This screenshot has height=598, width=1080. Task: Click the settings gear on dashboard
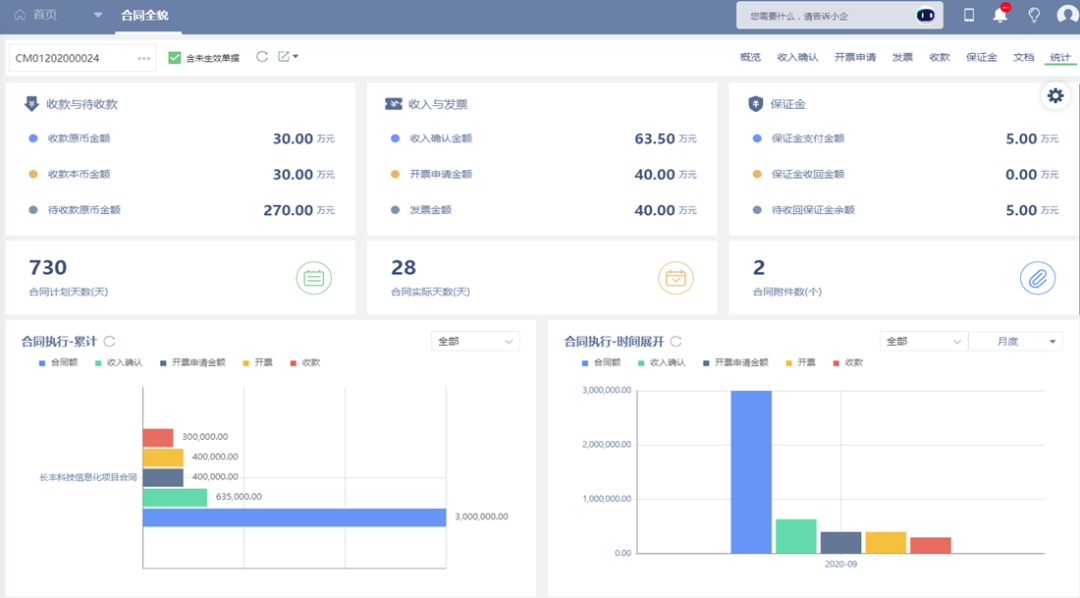(x=1054, y=96)
